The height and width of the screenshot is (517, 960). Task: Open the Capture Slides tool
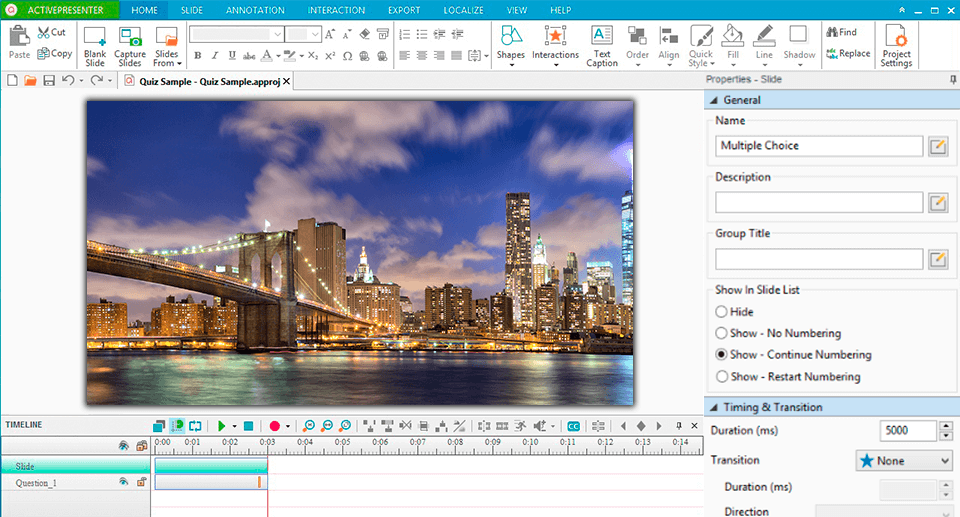(x=130, y=45)
